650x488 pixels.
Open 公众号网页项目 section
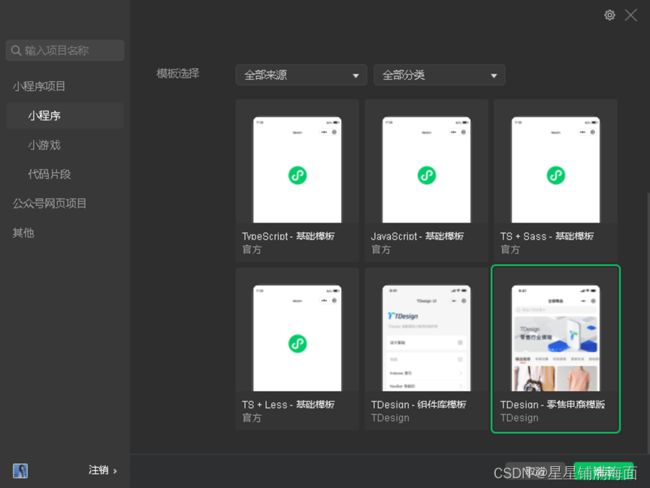point(49,203)
